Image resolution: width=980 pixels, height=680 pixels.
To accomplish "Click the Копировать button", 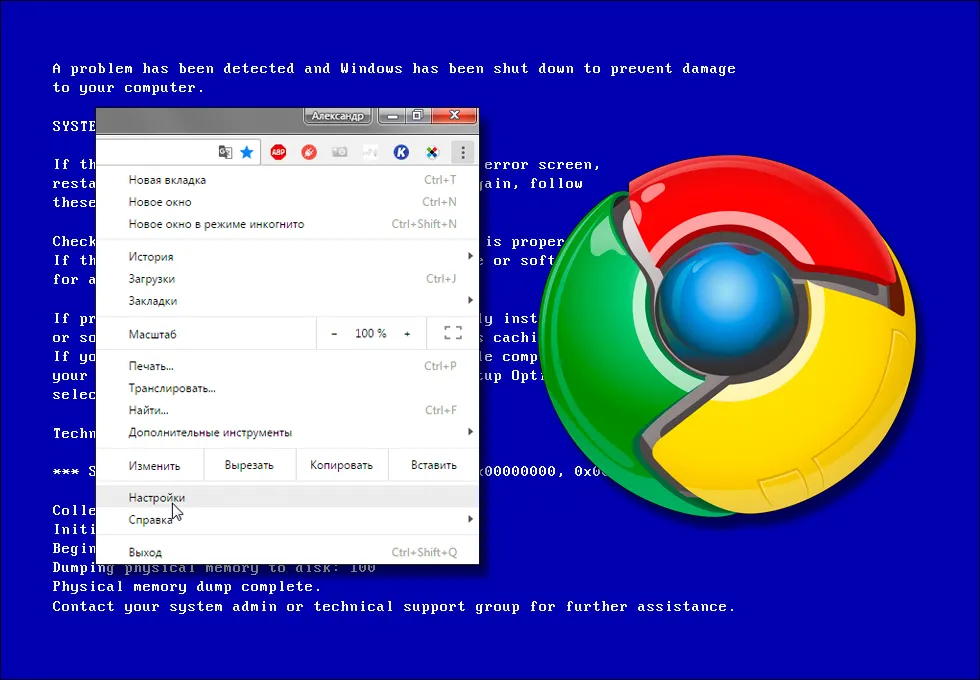I will pos(342,465).
